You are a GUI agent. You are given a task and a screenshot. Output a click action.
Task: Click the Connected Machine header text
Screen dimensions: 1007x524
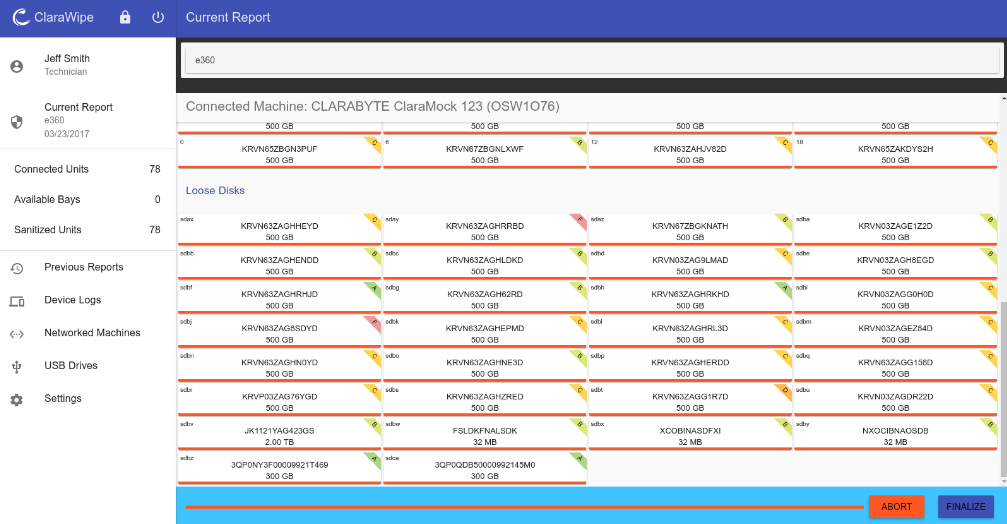pos(372,107)
